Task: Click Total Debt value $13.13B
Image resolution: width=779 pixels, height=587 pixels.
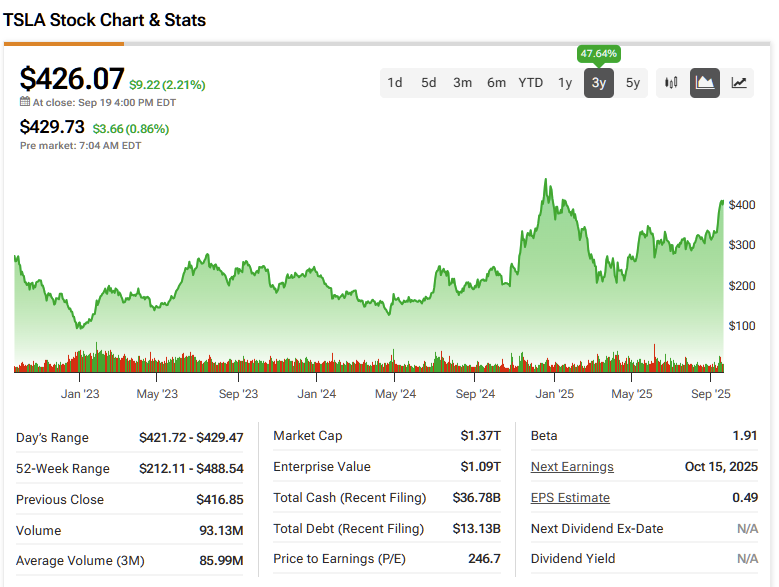Action: point(476,528)
